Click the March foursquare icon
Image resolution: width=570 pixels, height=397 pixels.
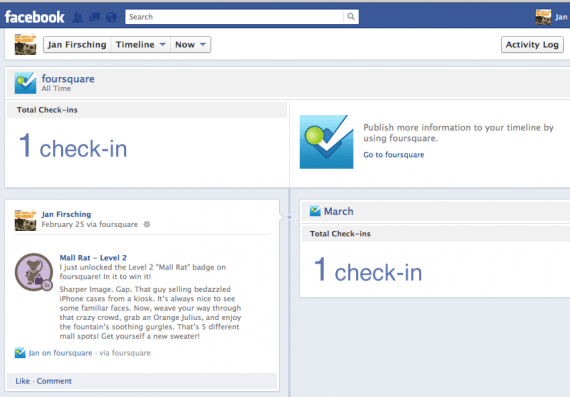point(315,211)
